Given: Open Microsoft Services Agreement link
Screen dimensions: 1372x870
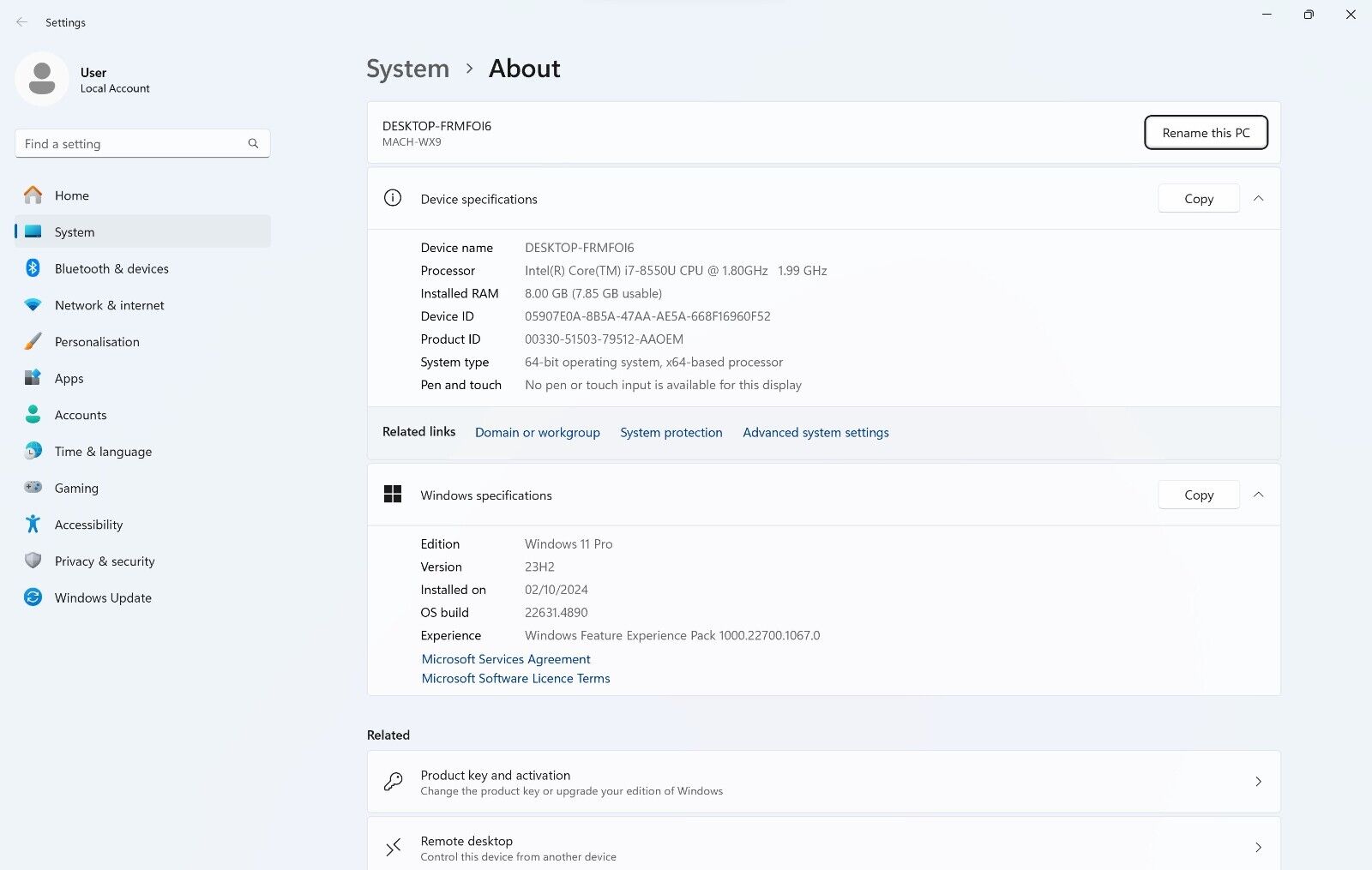Looking at the screenshot, I should pyautogui.click(x=506, y=658).
